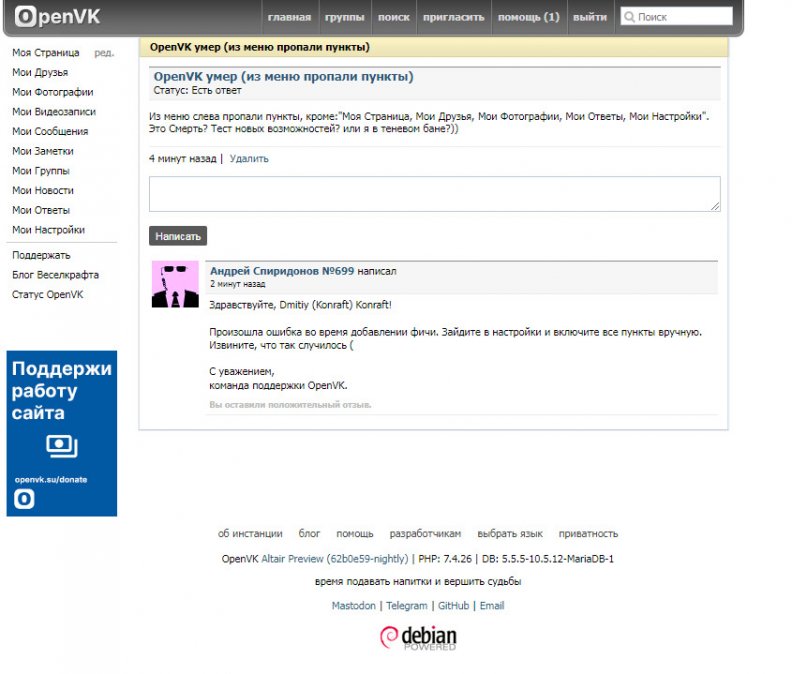This screenshot has height=674, width=807.
Task: Click openvk.su/donate text in banner
Action: pos(51,480)
